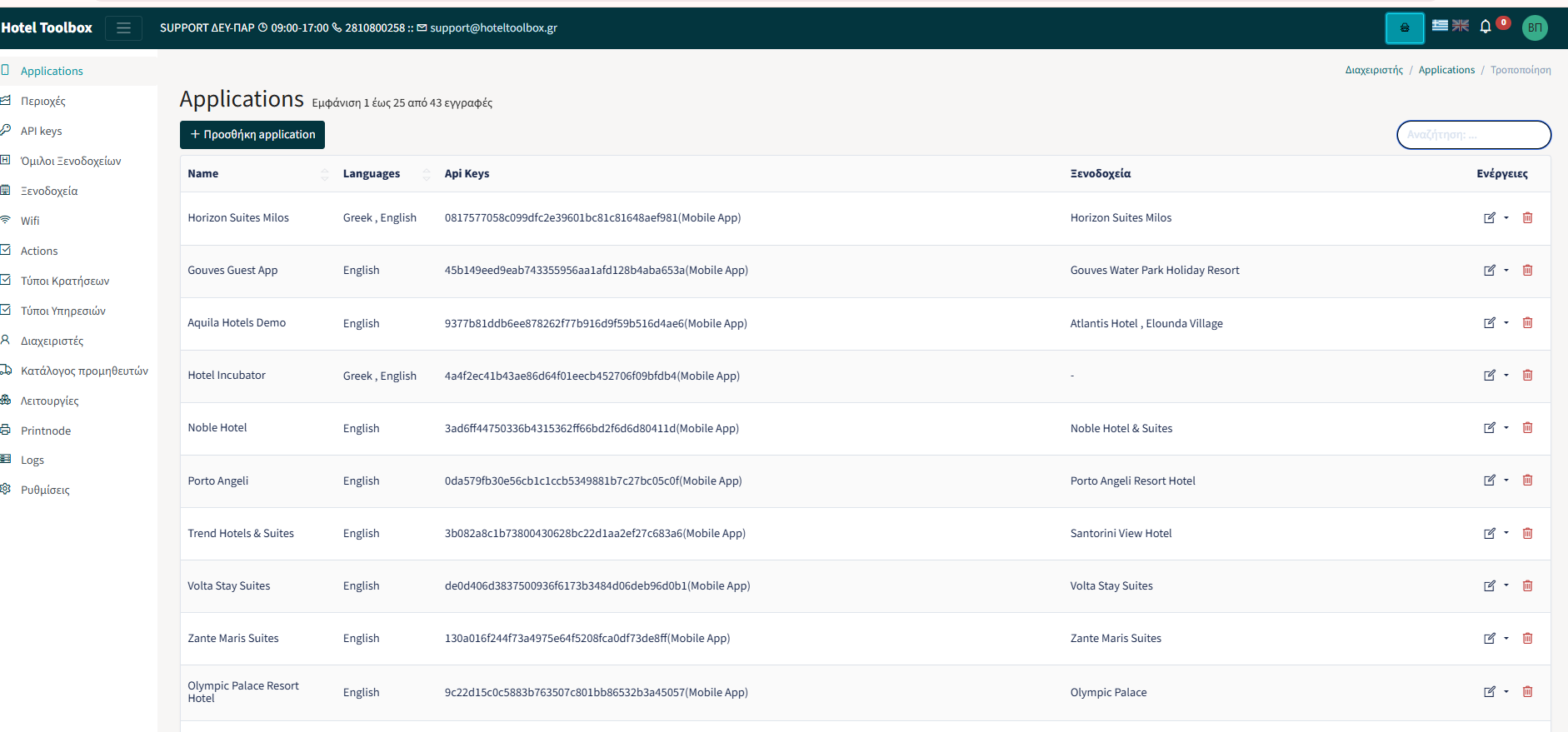Click the Προσθήκη application button
Screen dimensions: 1568x732
[x=252, y=135]
